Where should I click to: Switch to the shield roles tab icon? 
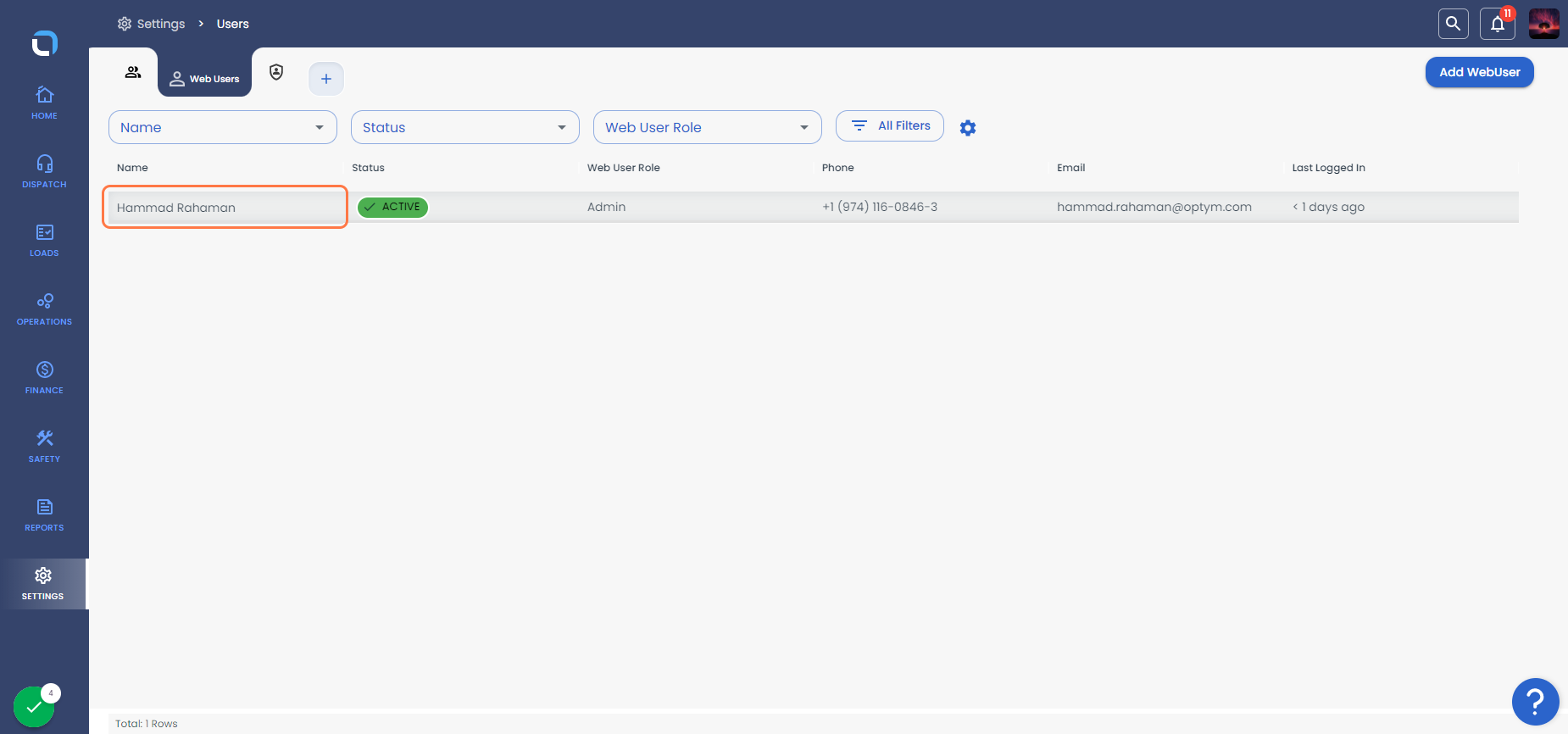click(x=276, y=72)
